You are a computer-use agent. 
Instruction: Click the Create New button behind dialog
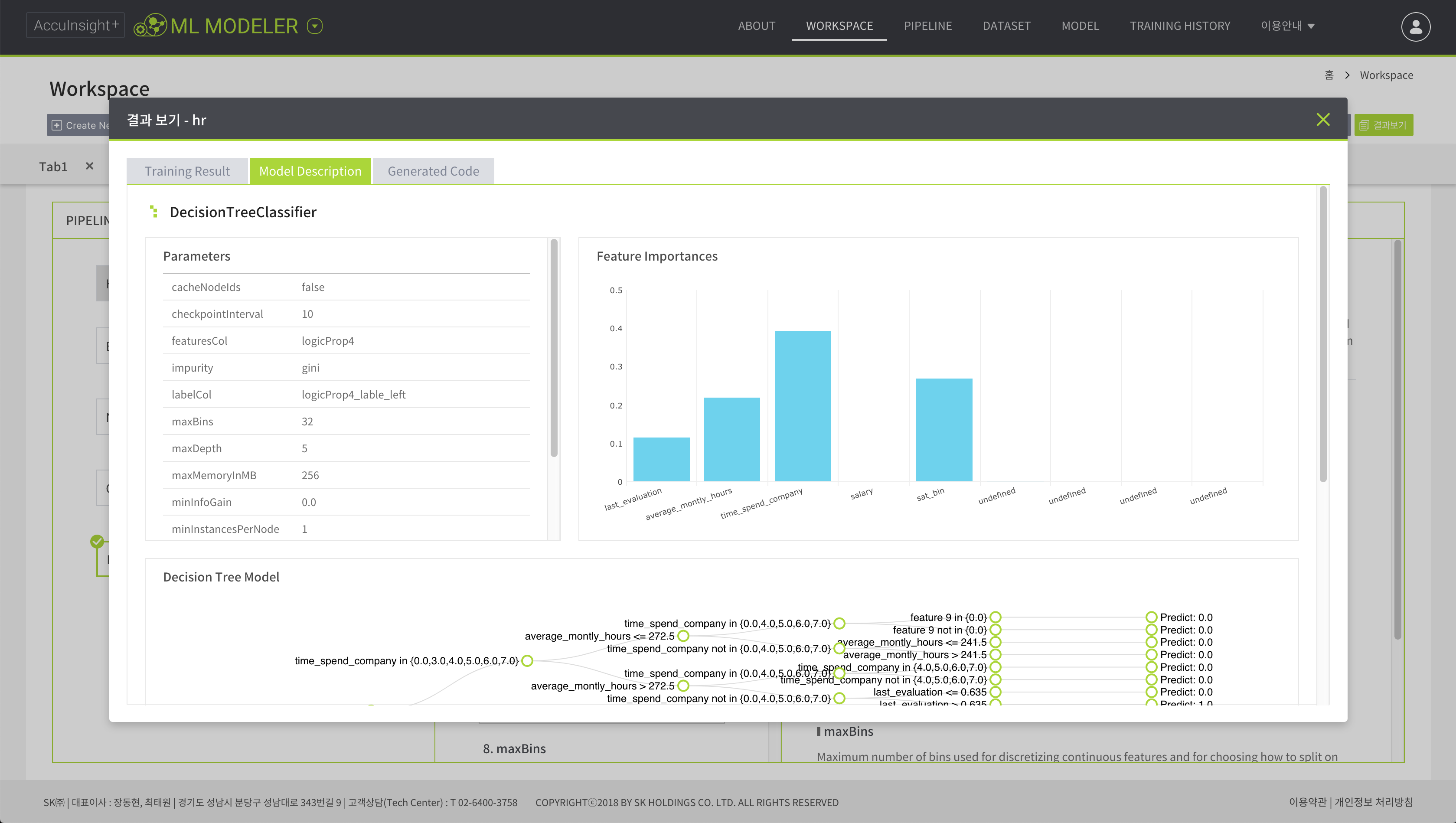pyautogui.click(x=78, y=125)
